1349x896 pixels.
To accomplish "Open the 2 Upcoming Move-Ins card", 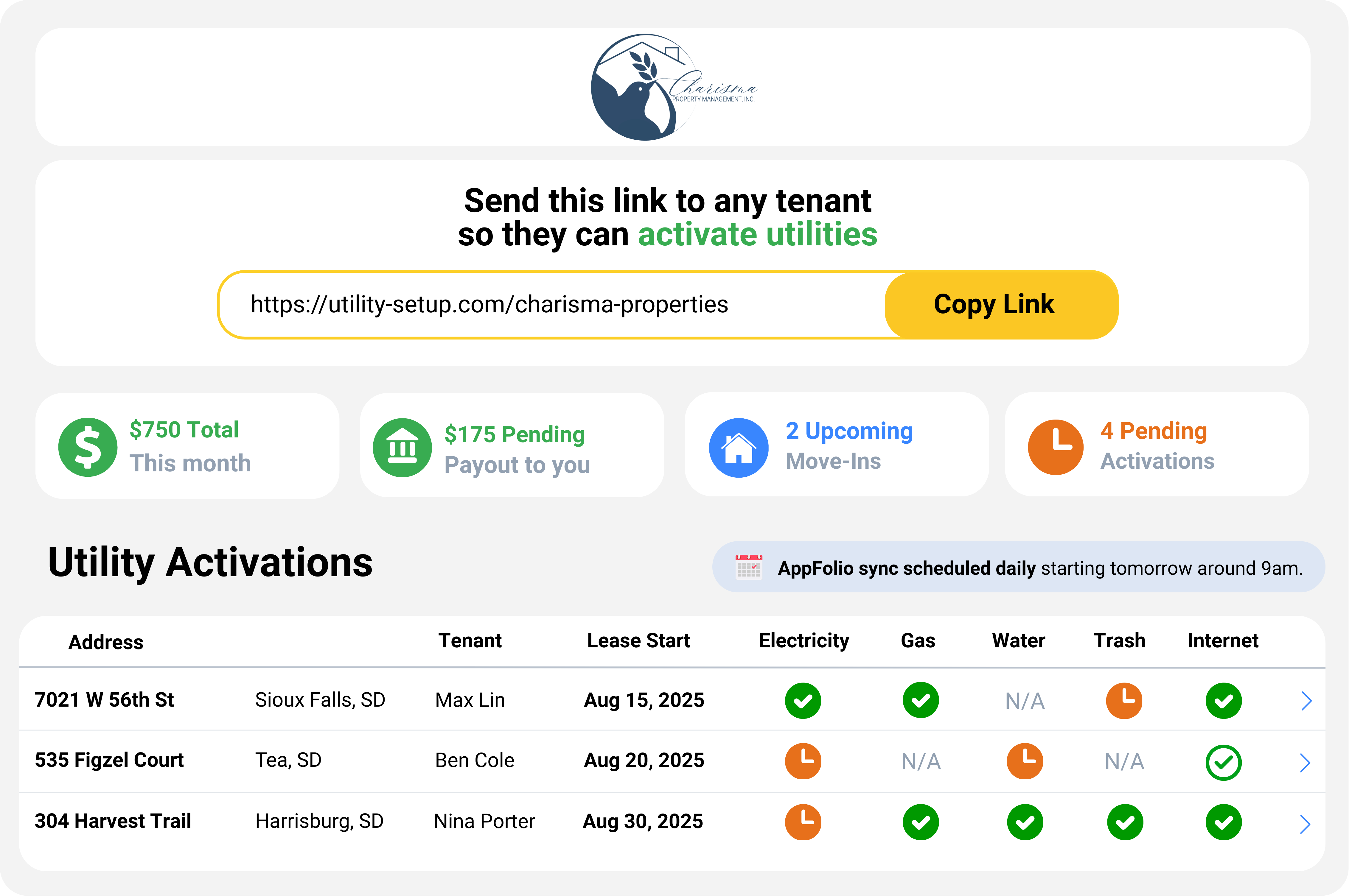I will tap(837, 445).
